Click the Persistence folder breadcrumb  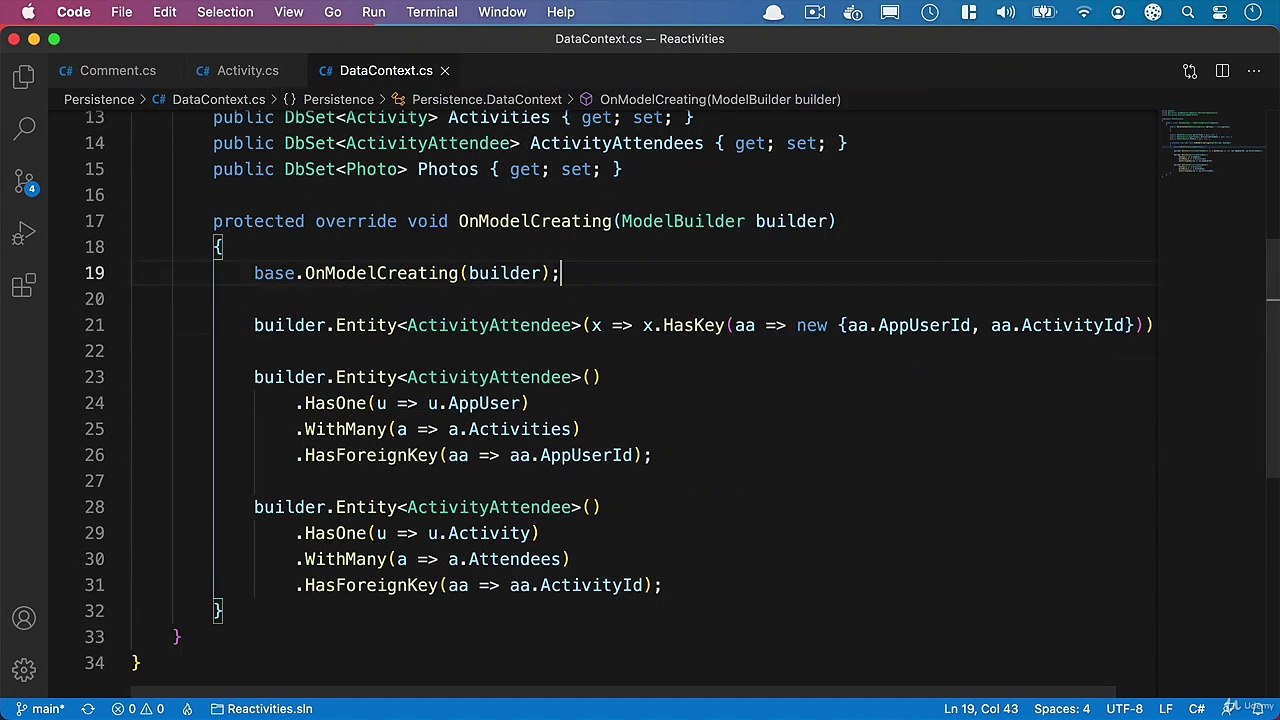pos(99,99)
